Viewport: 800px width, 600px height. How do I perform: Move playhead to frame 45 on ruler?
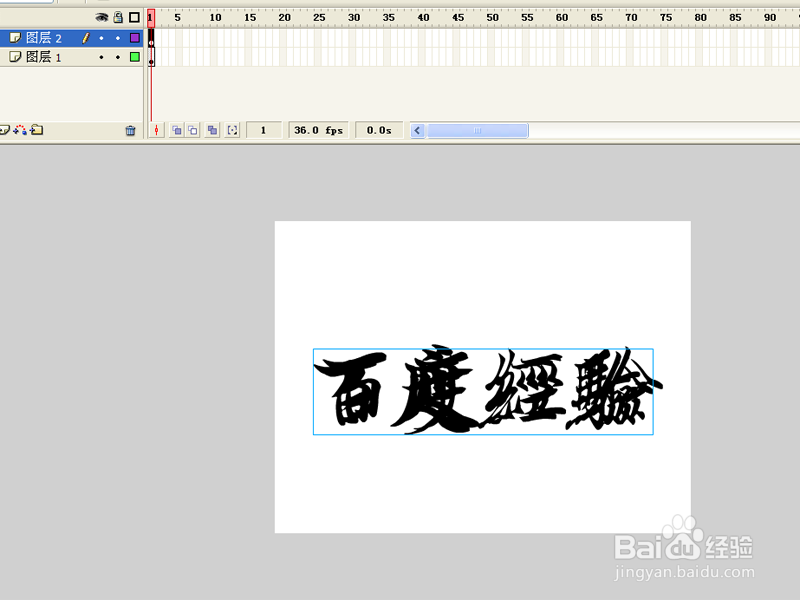click(458, 17)
